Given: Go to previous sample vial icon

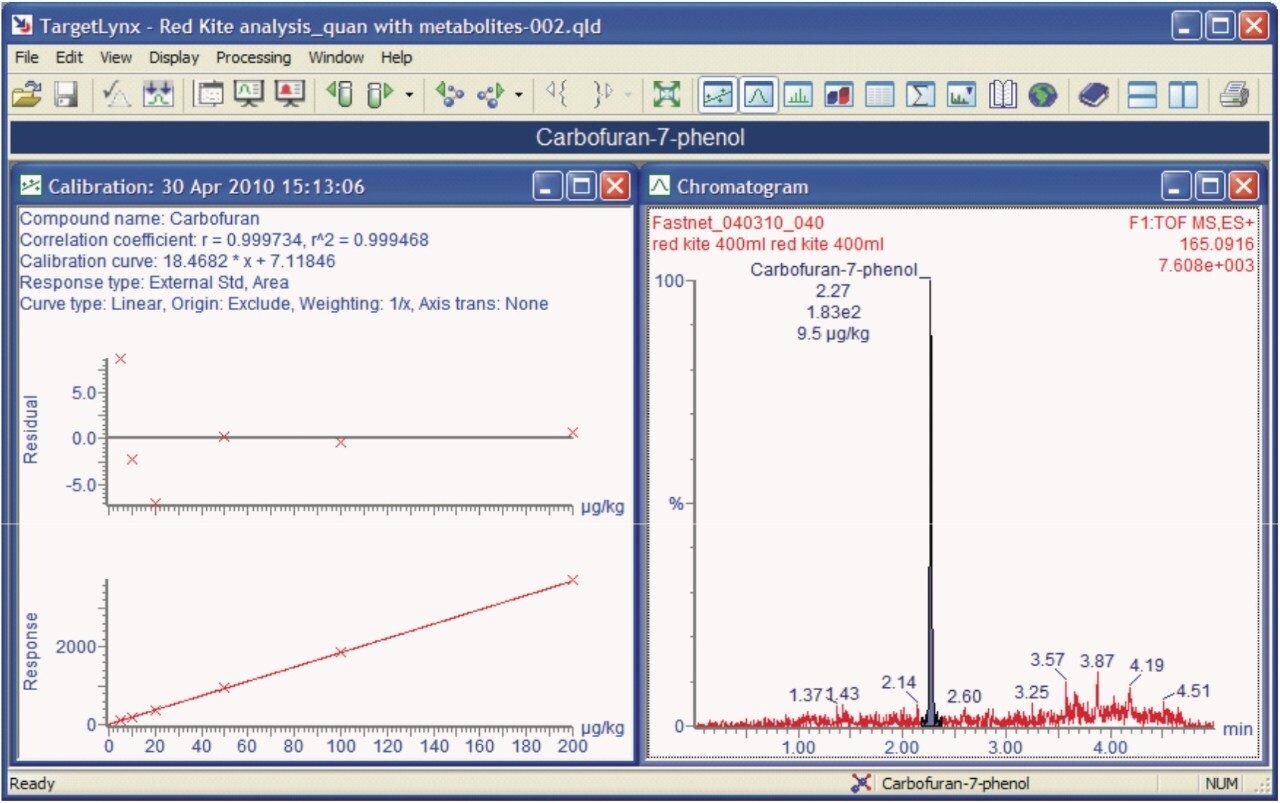Looking at the screenshot, I should [341, 95].
